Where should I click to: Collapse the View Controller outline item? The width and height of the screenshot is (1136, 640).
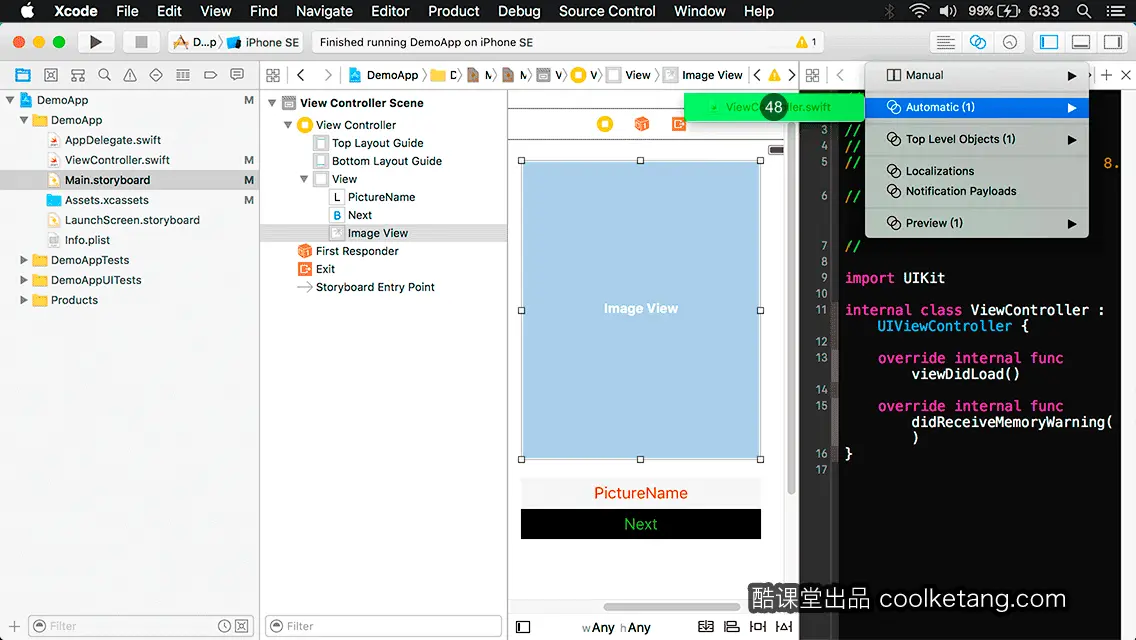[x=288, y=125]
